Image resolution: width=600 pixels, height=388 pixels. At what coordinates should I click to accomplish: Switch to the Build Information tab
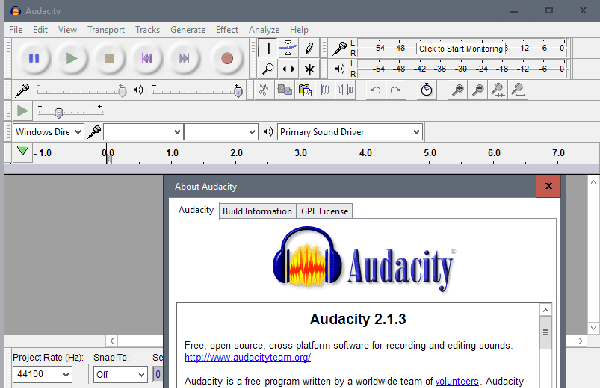pos(257,211)
